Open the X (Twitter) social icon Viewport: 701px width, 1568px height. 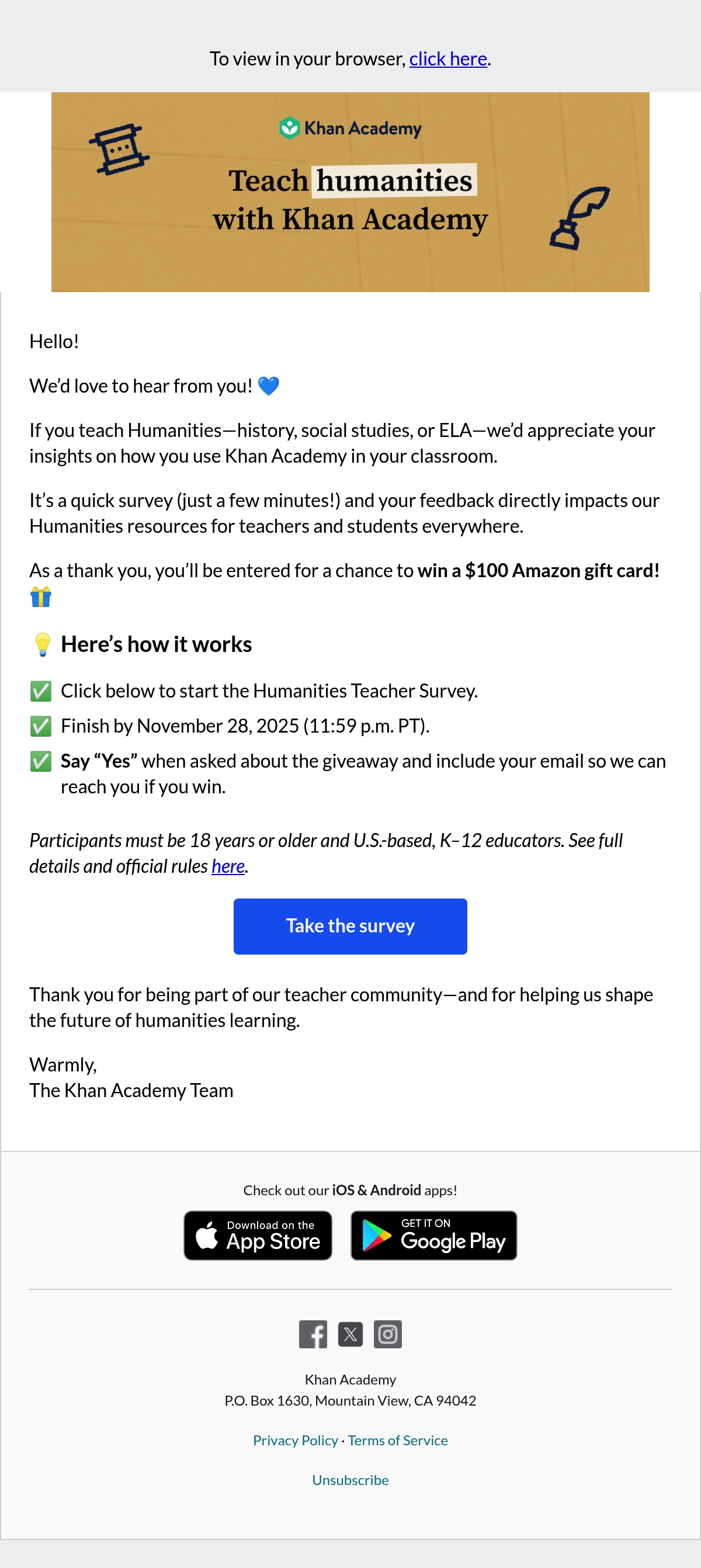point(350,1334)
